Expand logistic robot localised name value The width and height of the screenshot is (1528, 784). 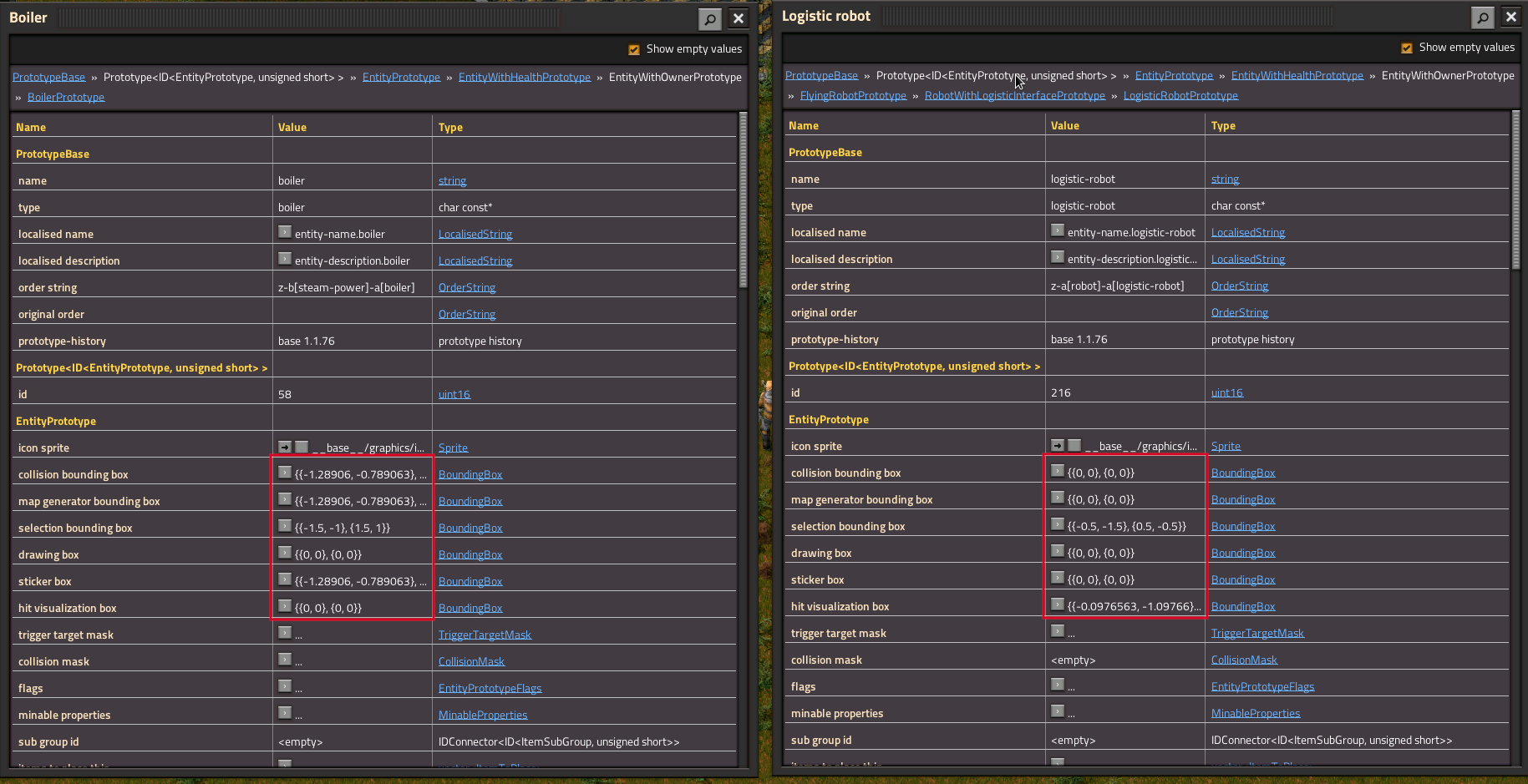1058,230
